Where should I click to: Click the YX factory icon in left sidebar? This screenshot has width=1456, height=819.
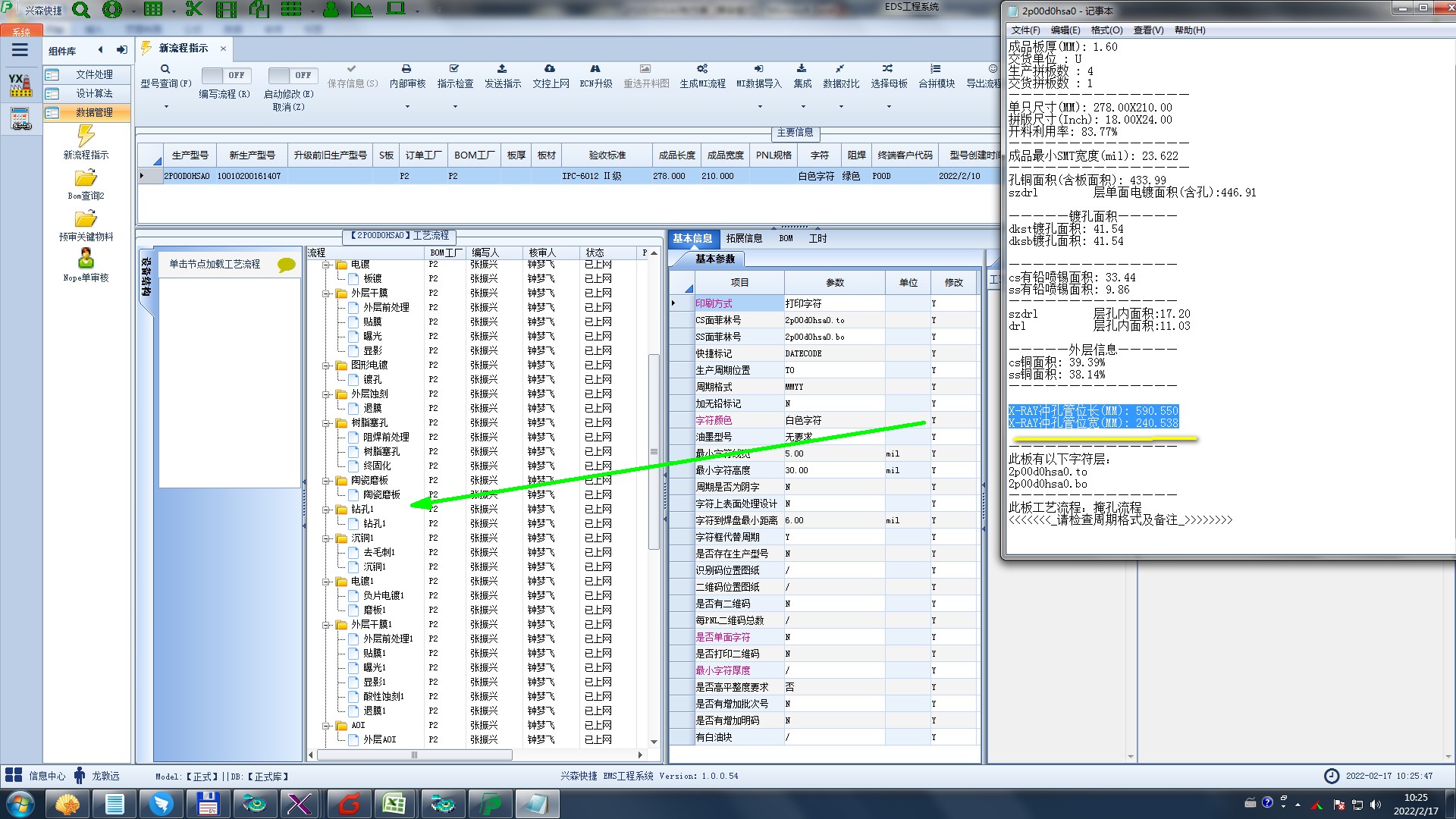(20, 85)
